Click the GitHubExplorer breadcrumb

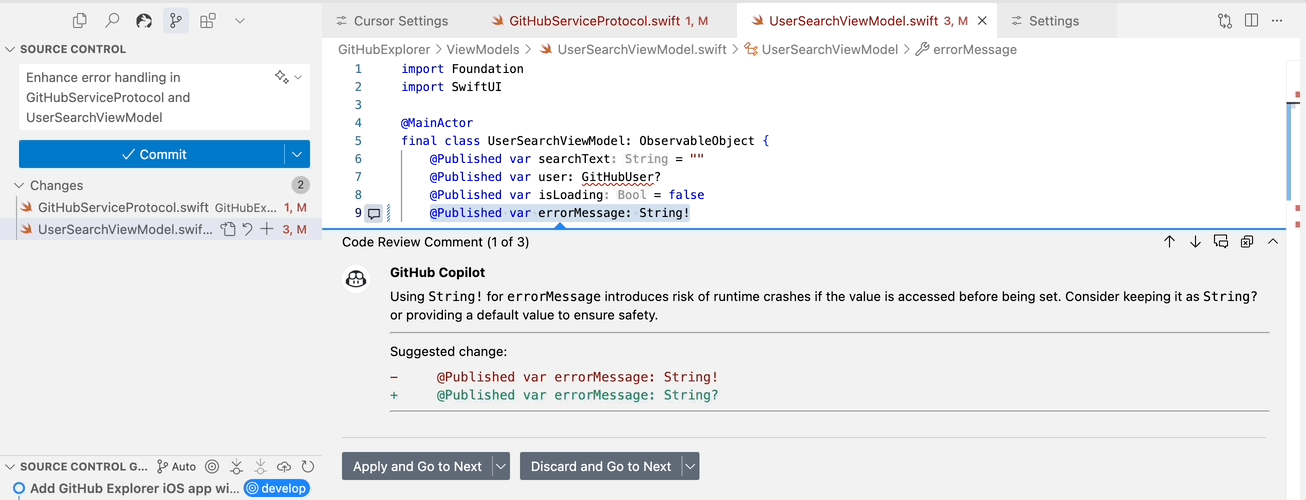pyautogui.click(x=384, y=49)
